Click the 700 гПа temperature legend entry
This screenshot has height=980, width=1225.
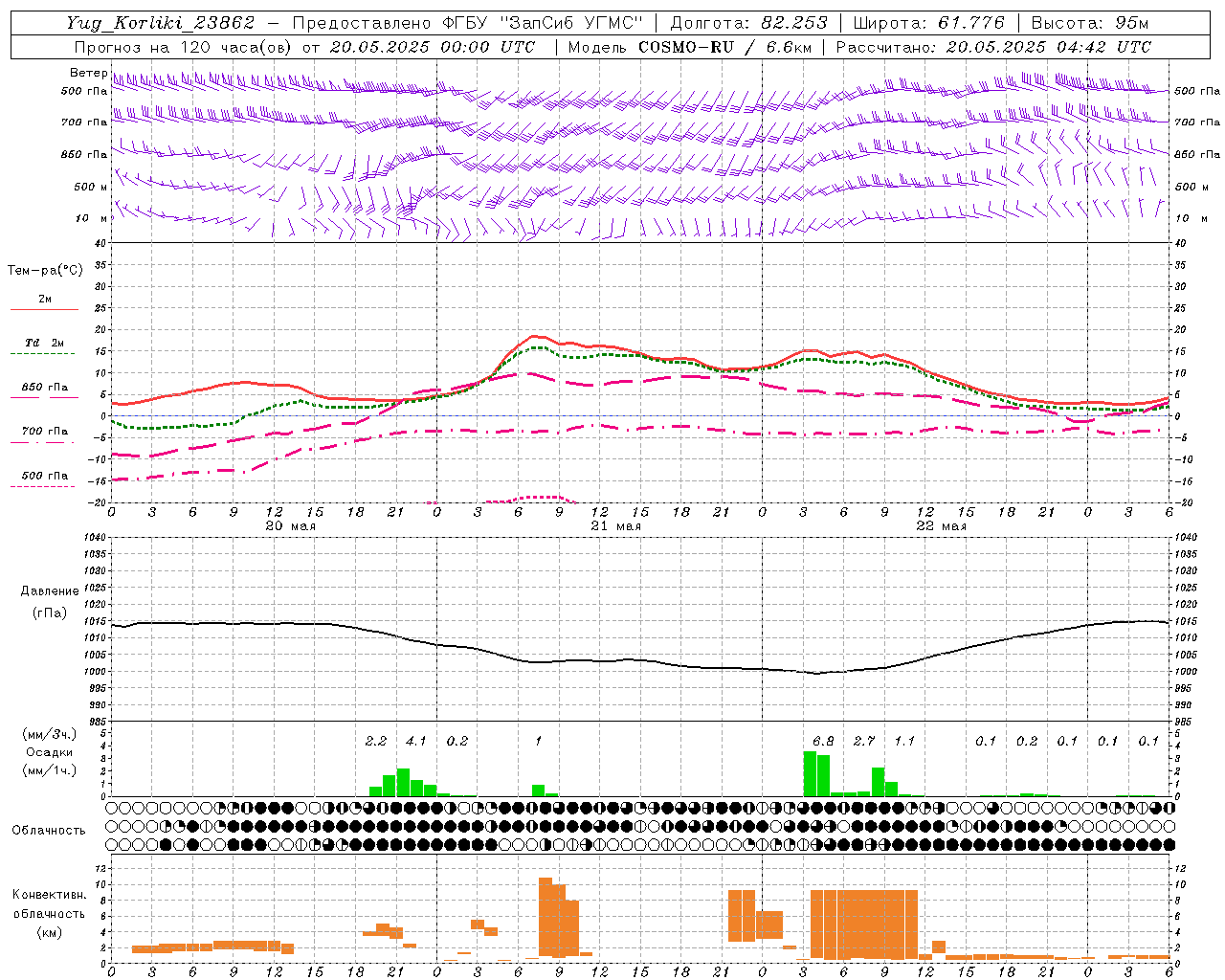pyautogui.click(x=45, y=431)
